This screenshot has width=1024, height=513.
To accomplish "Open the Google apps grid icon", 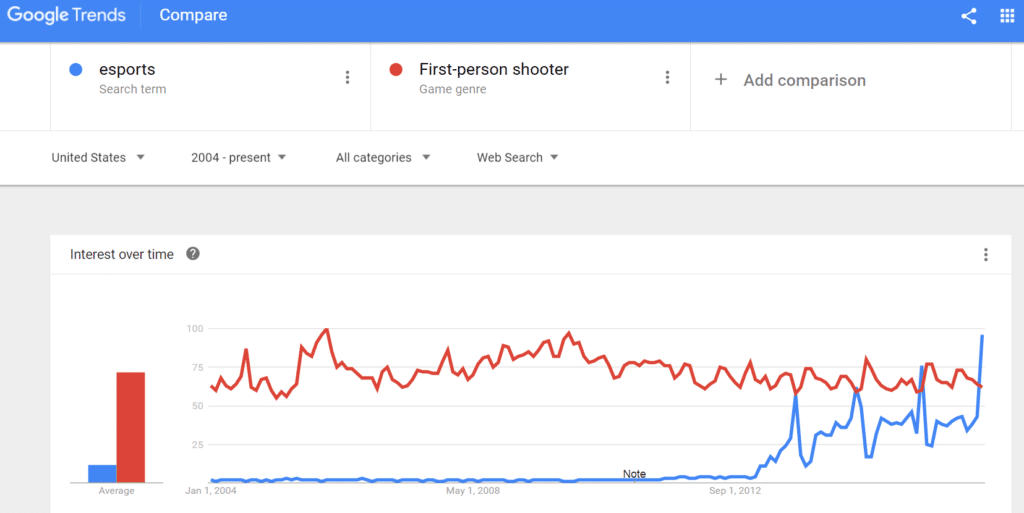I will click(1007, 16).
